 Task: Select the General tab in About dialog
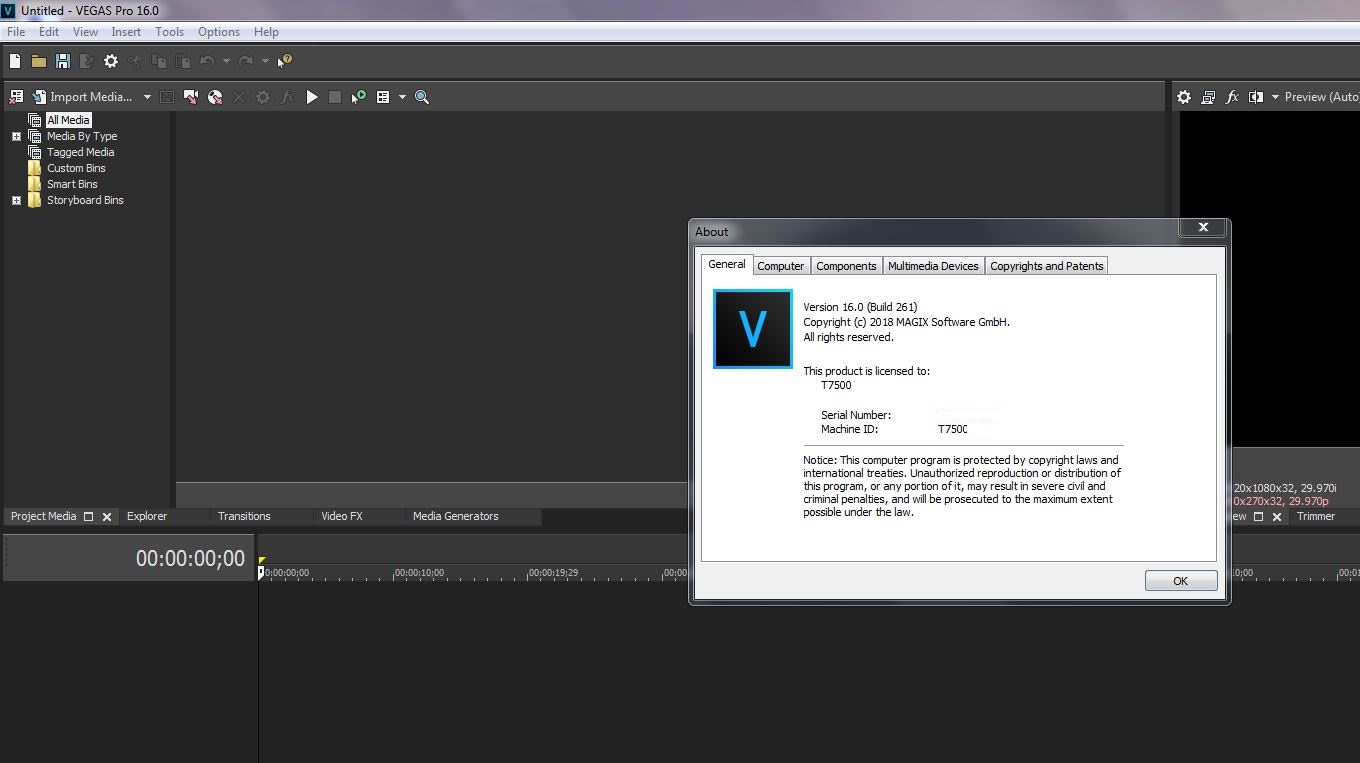(x=727, y=264)
